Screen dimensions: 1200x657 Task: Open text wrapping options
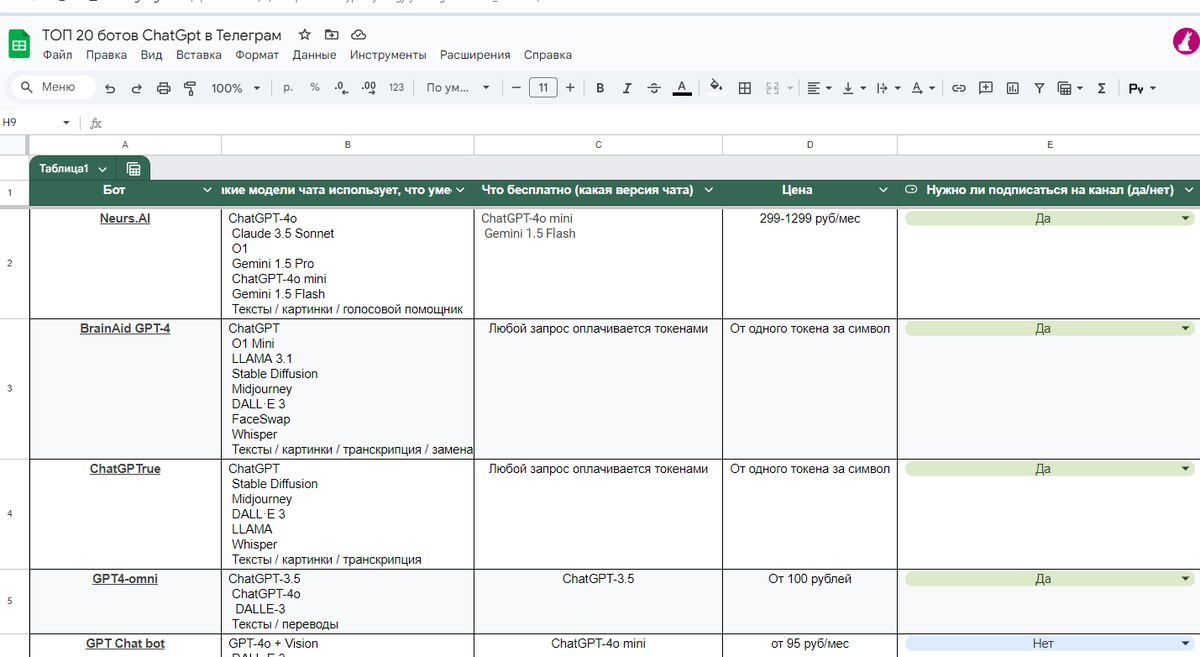887,88
